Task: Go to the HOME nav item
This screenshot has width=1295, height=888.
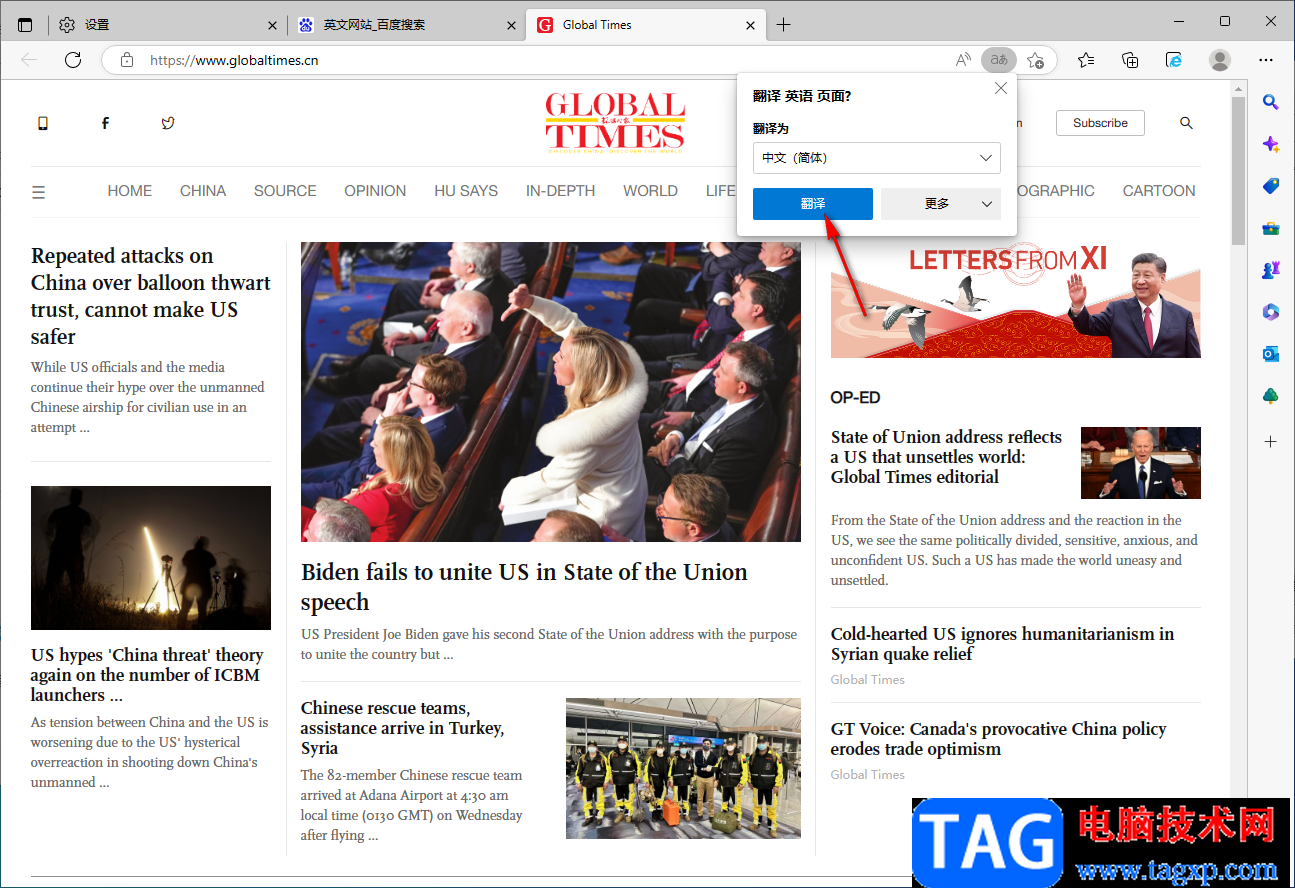Action: pos(130,191)
